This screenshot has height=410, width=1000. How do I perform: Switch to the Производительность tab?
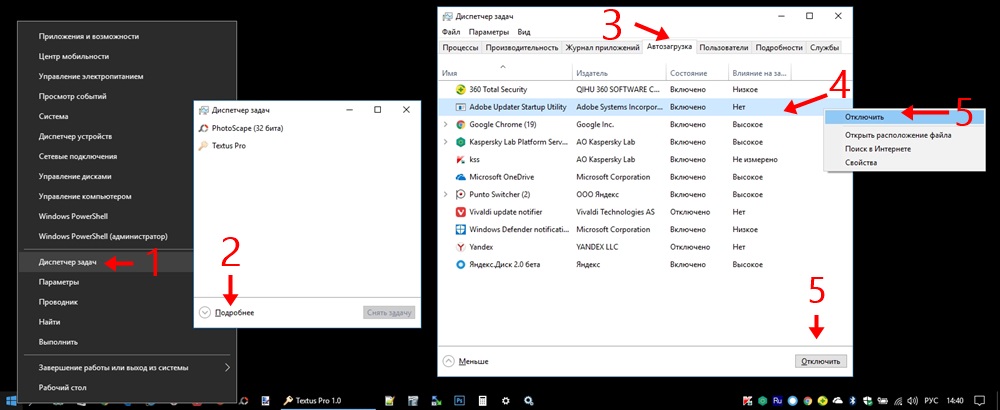[522, 47]
